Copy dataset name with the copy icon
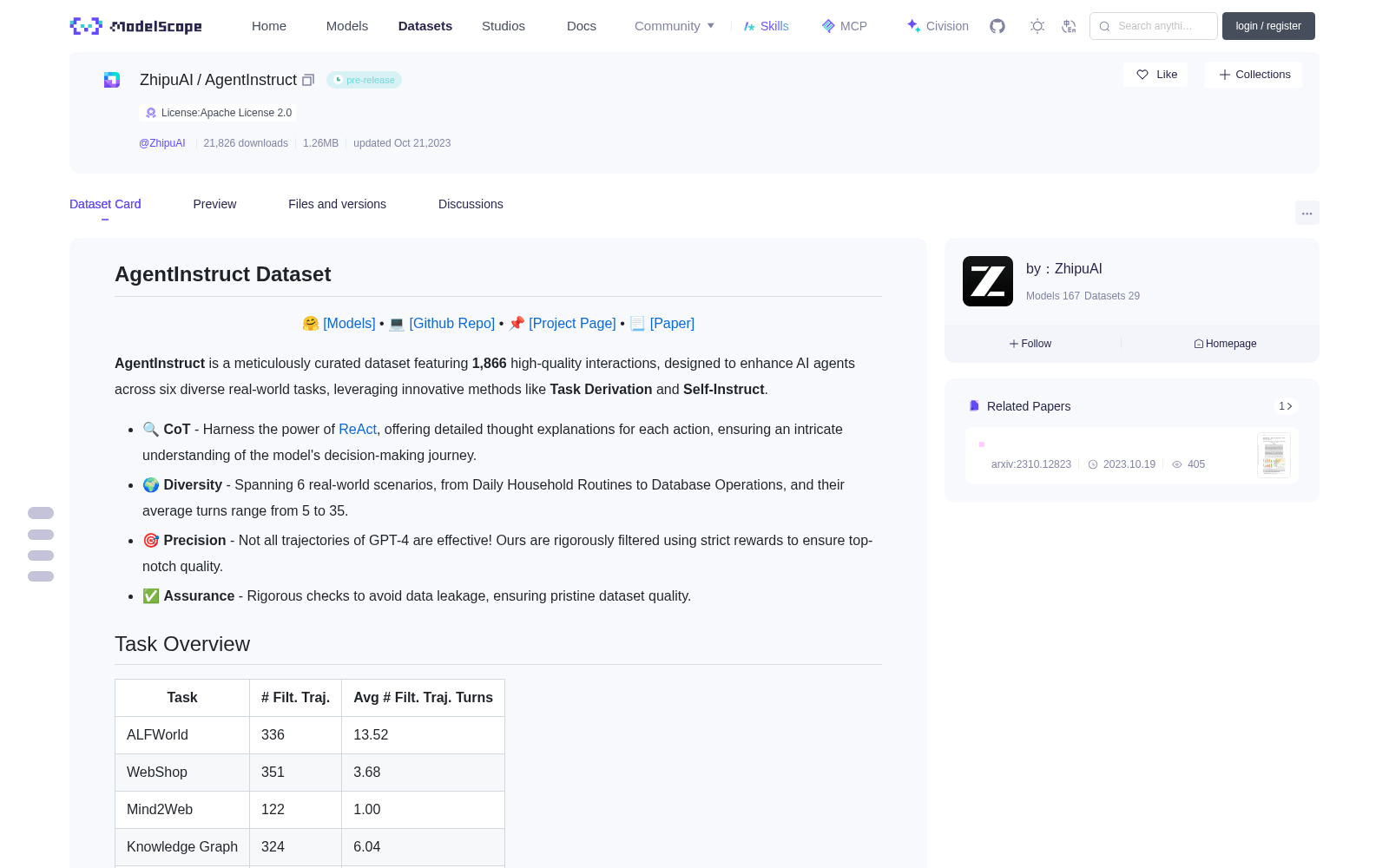Image resolution: width=1389 pixels, height=868 pixels. 308,80
